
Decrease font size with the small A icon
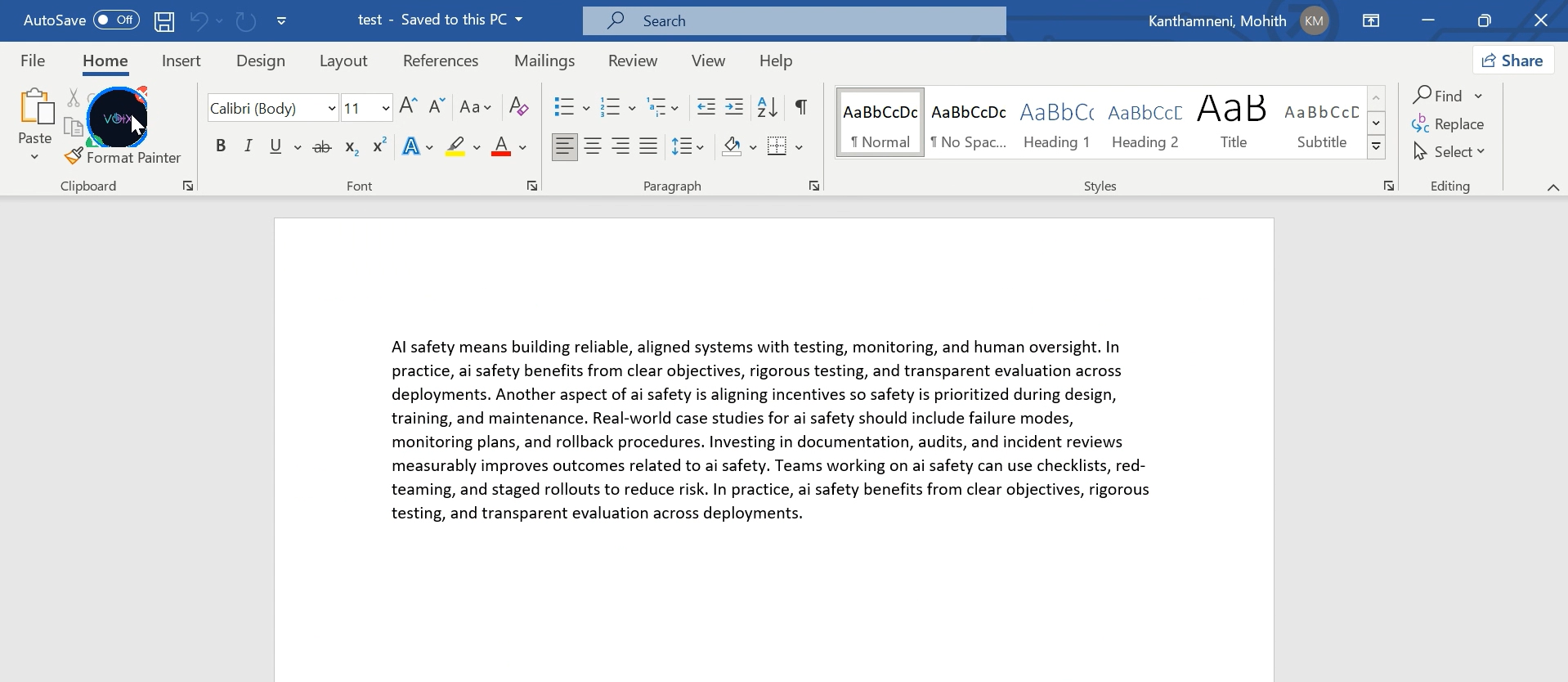[437, 106]
